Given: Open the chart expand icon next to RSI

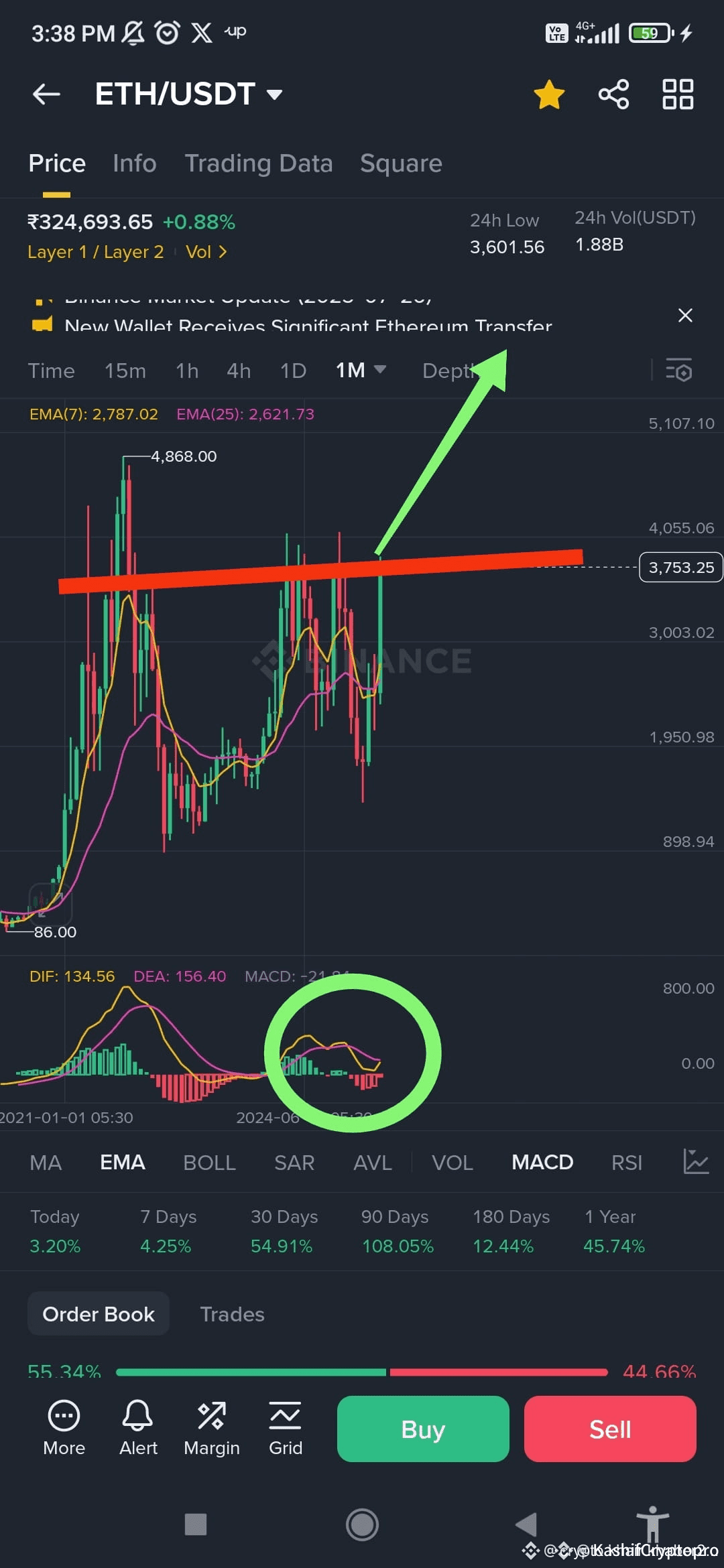Looking at the screenshot, I should (x=696, y=1161).
